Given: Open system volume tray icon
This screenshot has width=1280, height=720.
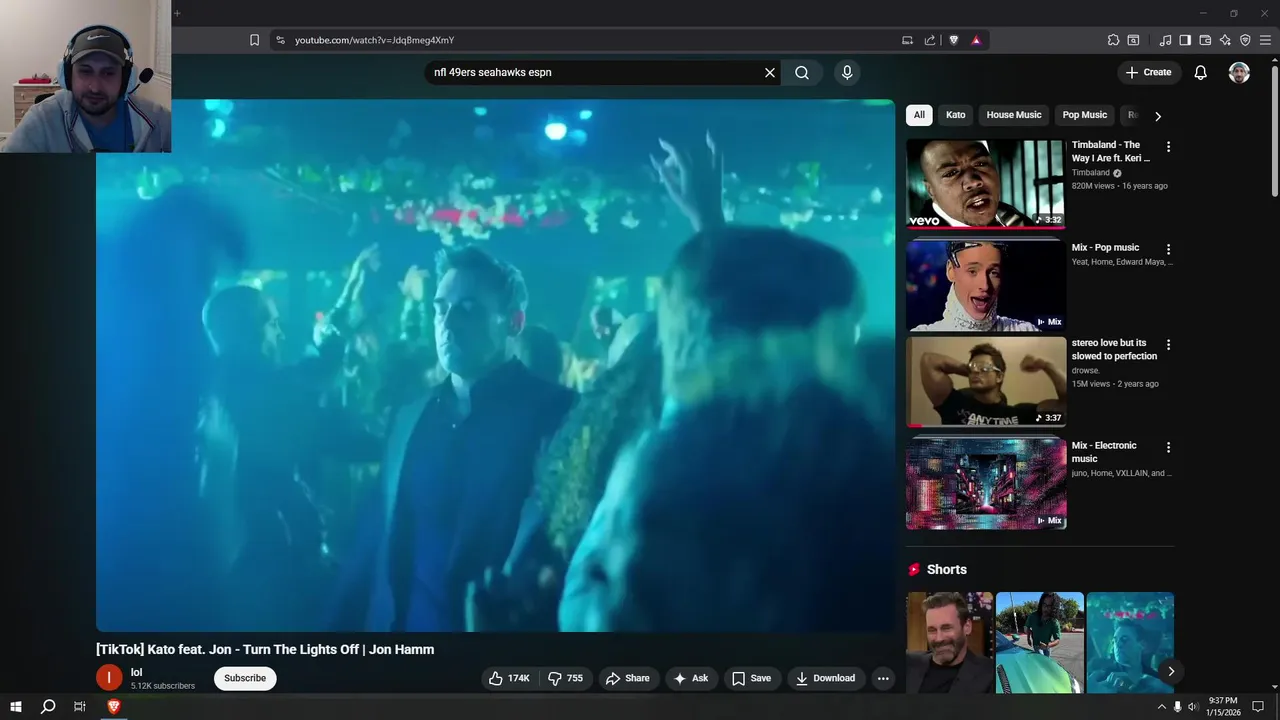Looking at the screenshot, I should click(x=1192, y=707).
